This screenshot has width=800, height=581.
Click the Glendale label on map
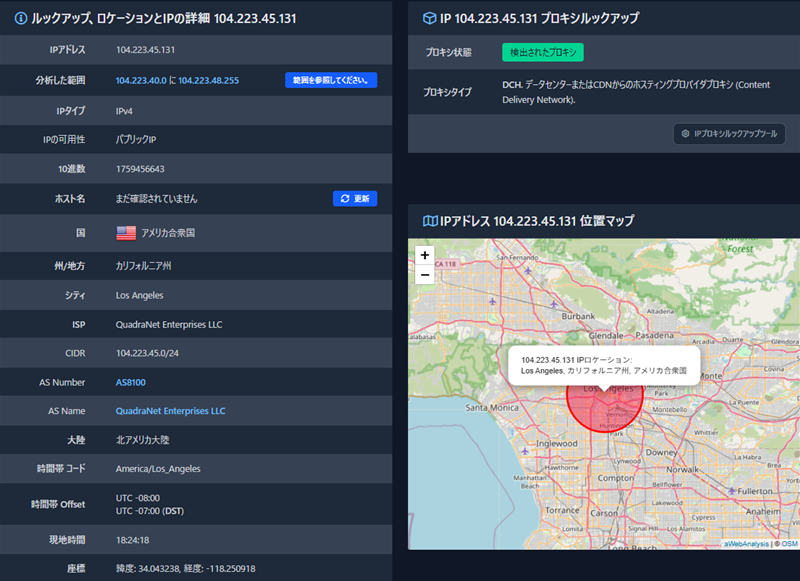coord(606,336)
